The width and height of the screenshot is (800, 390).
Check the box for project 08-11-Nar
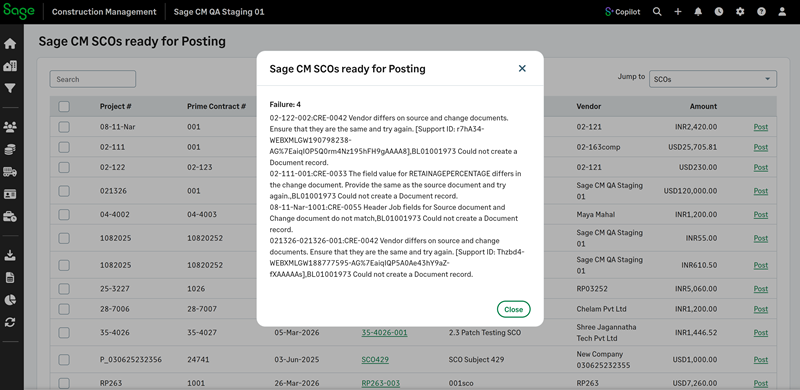(x=64, y=127)
